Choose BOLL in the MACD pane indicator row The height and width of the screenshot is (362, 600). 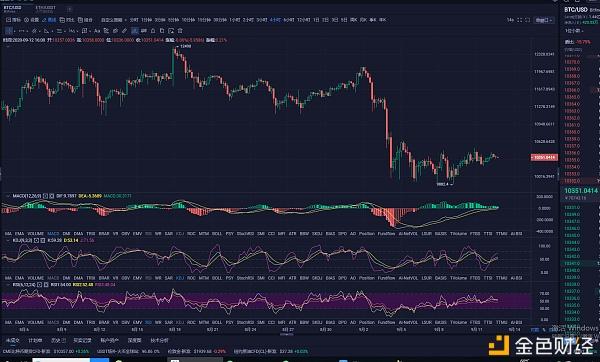tap(217, 233)
